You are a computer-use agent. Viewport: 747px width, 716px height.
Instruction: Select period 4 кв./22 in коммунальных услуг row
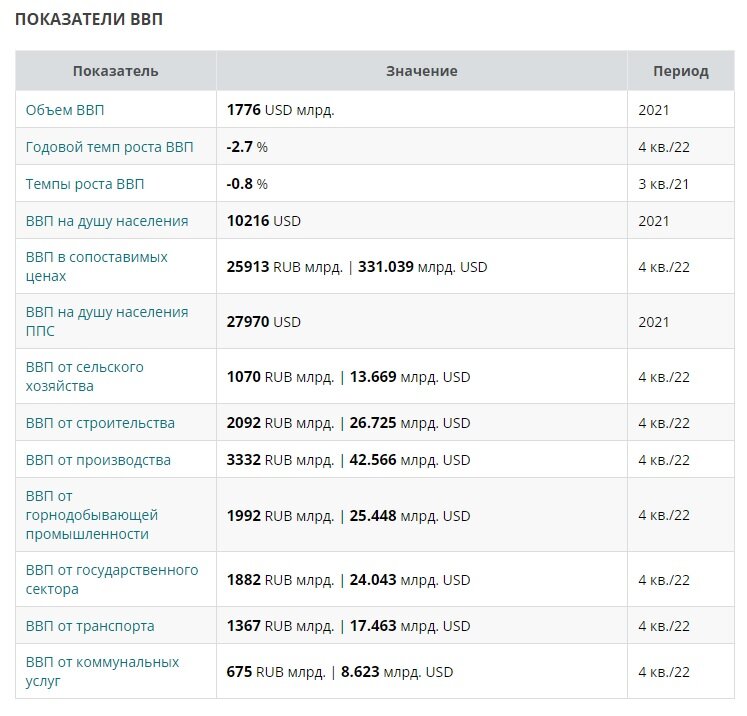pyautogui.click(x=664, y=672)
